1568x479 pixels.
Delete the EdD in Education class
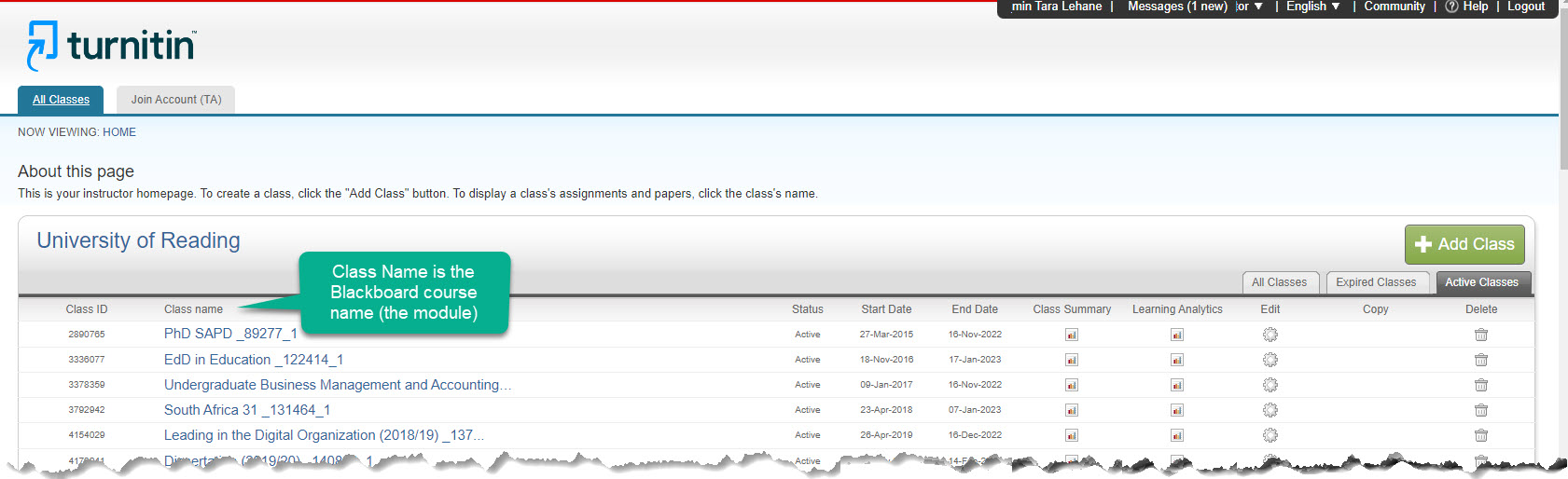coord(1481,360)
